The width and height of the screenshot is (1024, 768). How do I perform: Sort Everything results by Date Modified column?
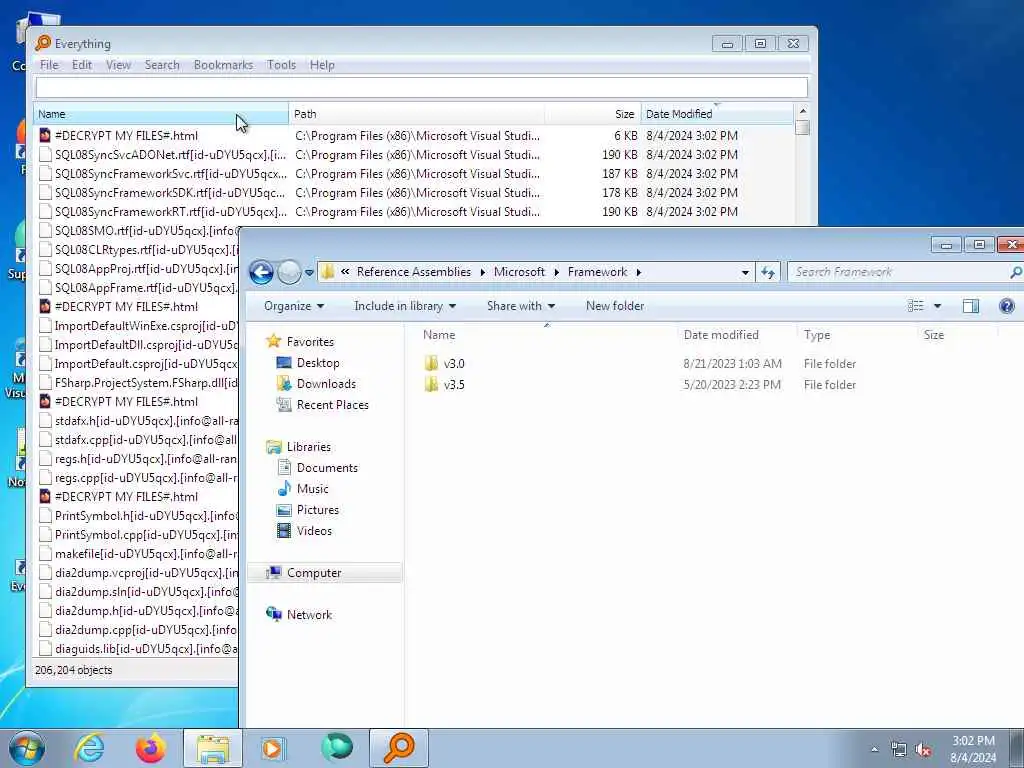[716, 114]
